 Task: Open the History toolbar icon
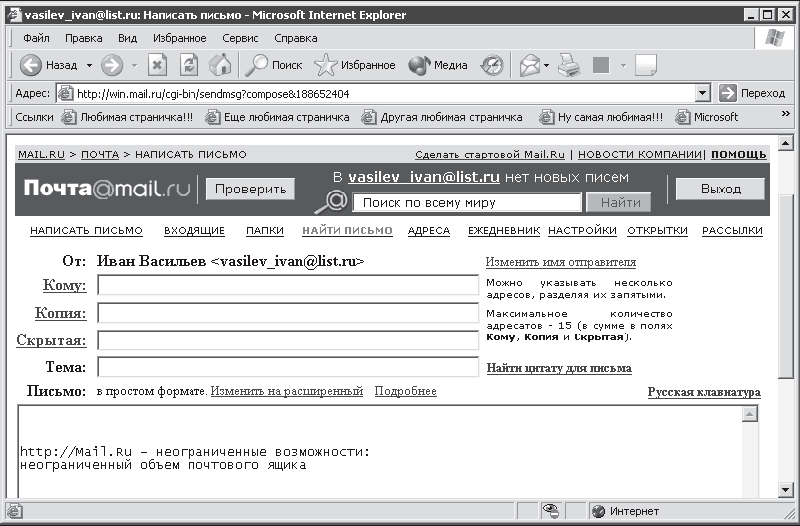[492, 65]
